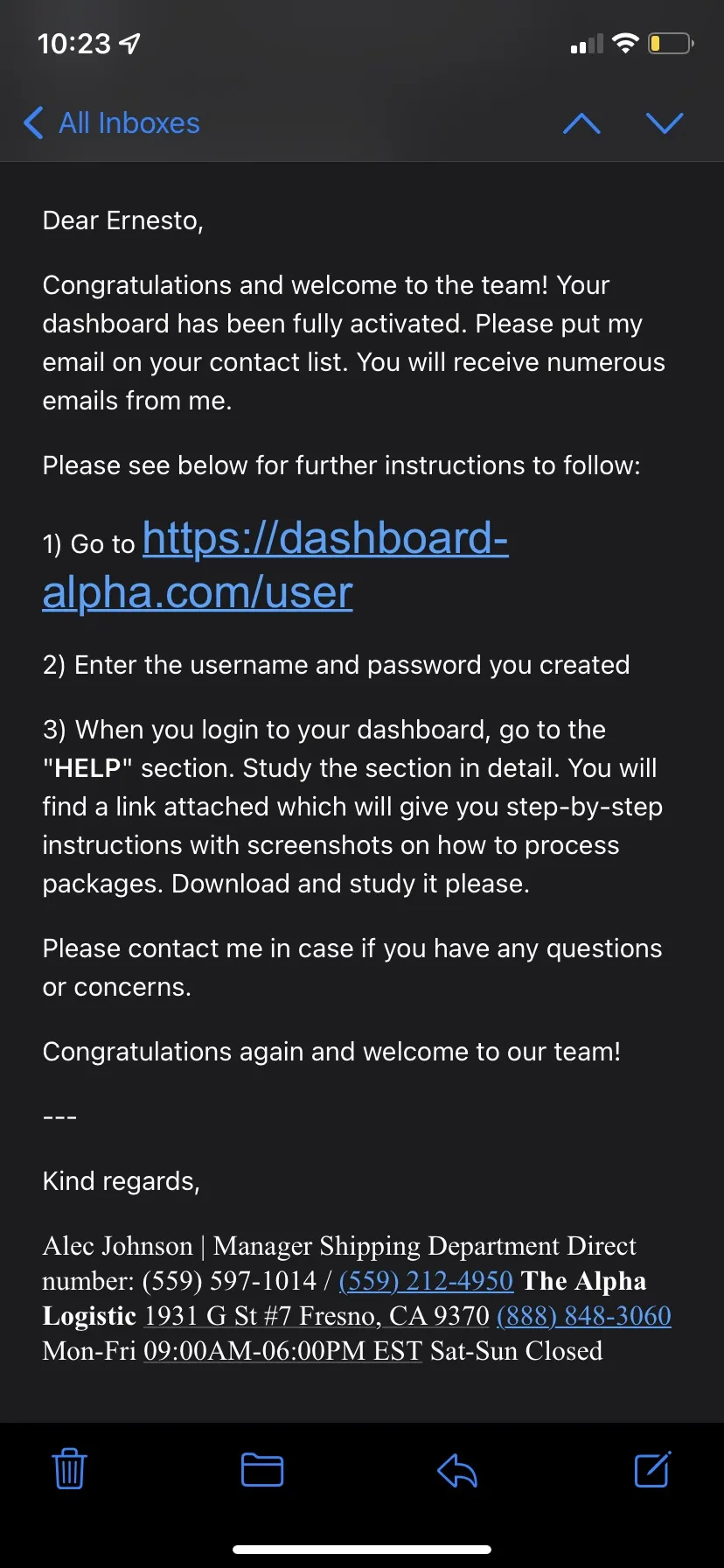724x1568 pixels.
Task: Tap the back chevron beside All Inboxes
Action: [33, 123]
